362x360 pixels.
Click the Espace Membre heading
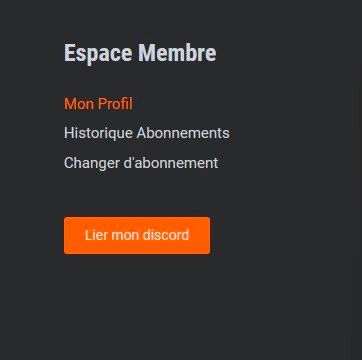point(140,53)
